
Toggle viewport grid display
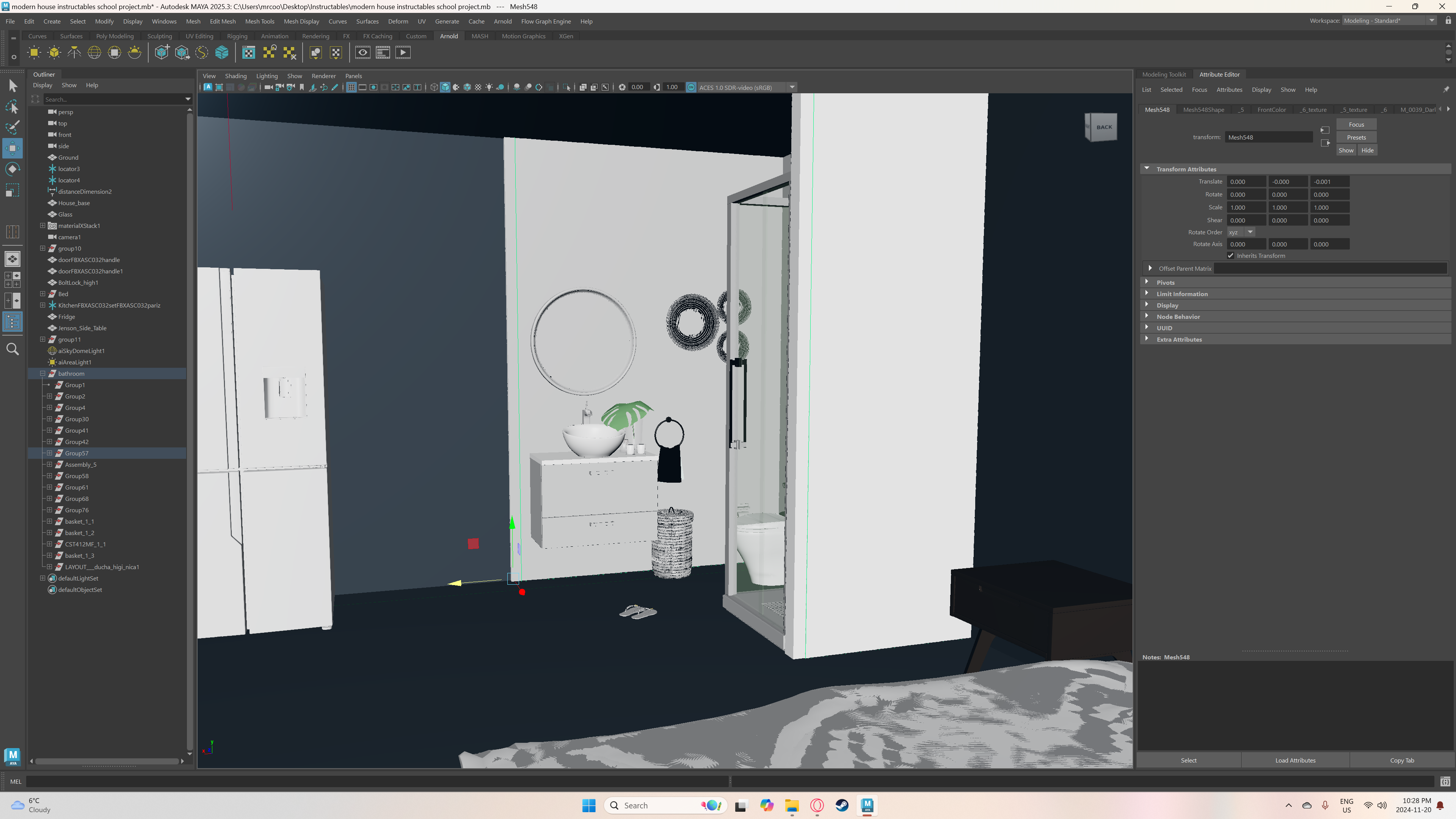click(351, 87)
